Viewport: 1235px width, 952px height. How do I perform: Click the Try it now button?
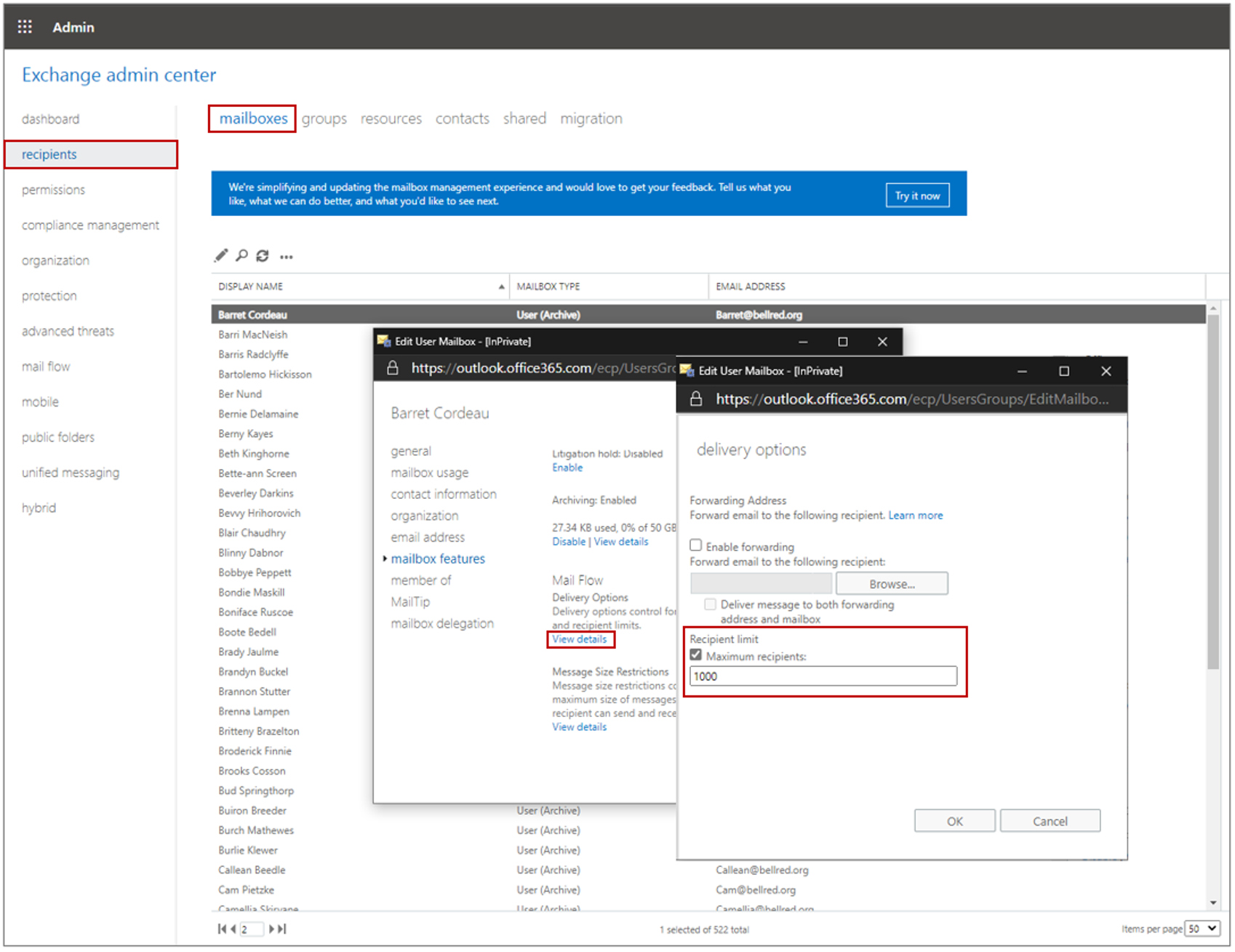click(x=917, y=196)
